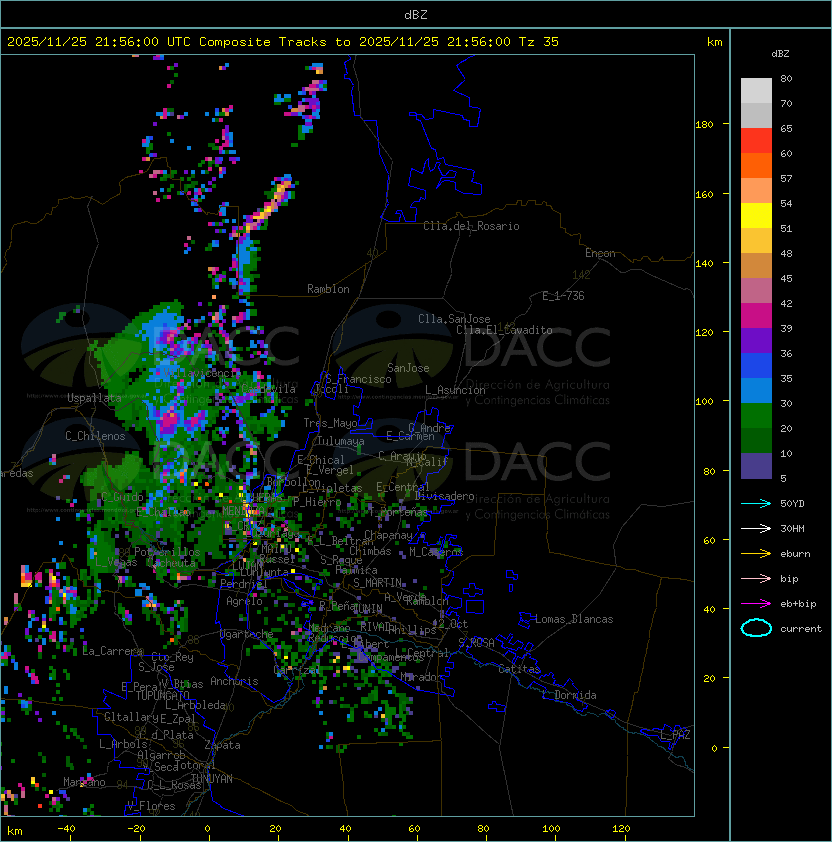Click the 'Agrelo' map label
The image size is (832, 842).
(x=244, y=601)
